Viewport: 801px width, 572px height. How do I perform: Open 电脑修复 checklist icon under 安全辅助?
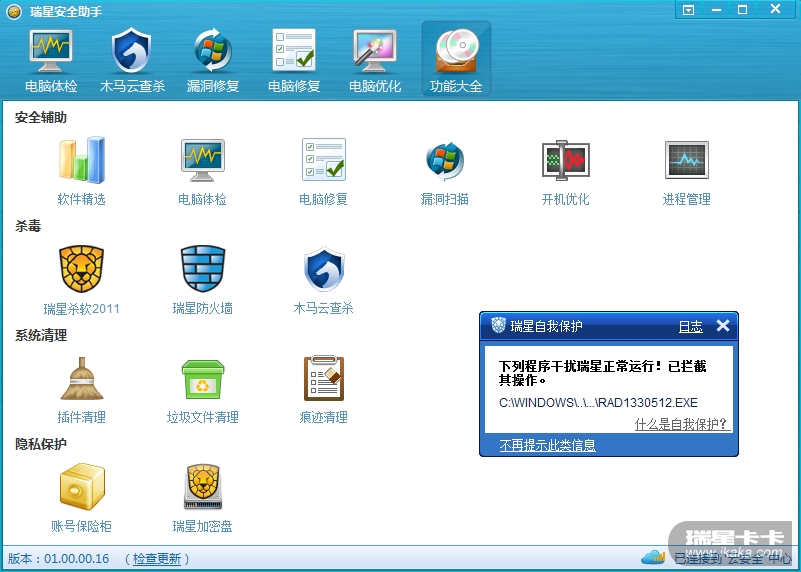click(x=324, y=159)
